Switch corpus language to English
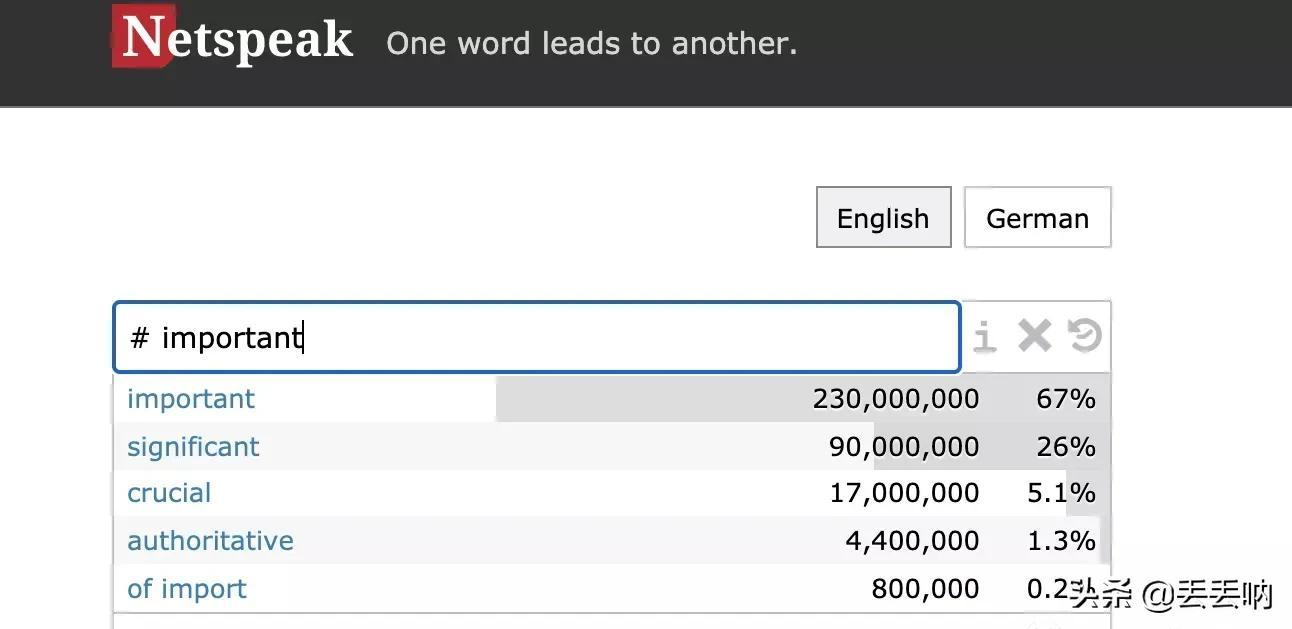This screenshot has height=629, width=1292. click(883, 217)
